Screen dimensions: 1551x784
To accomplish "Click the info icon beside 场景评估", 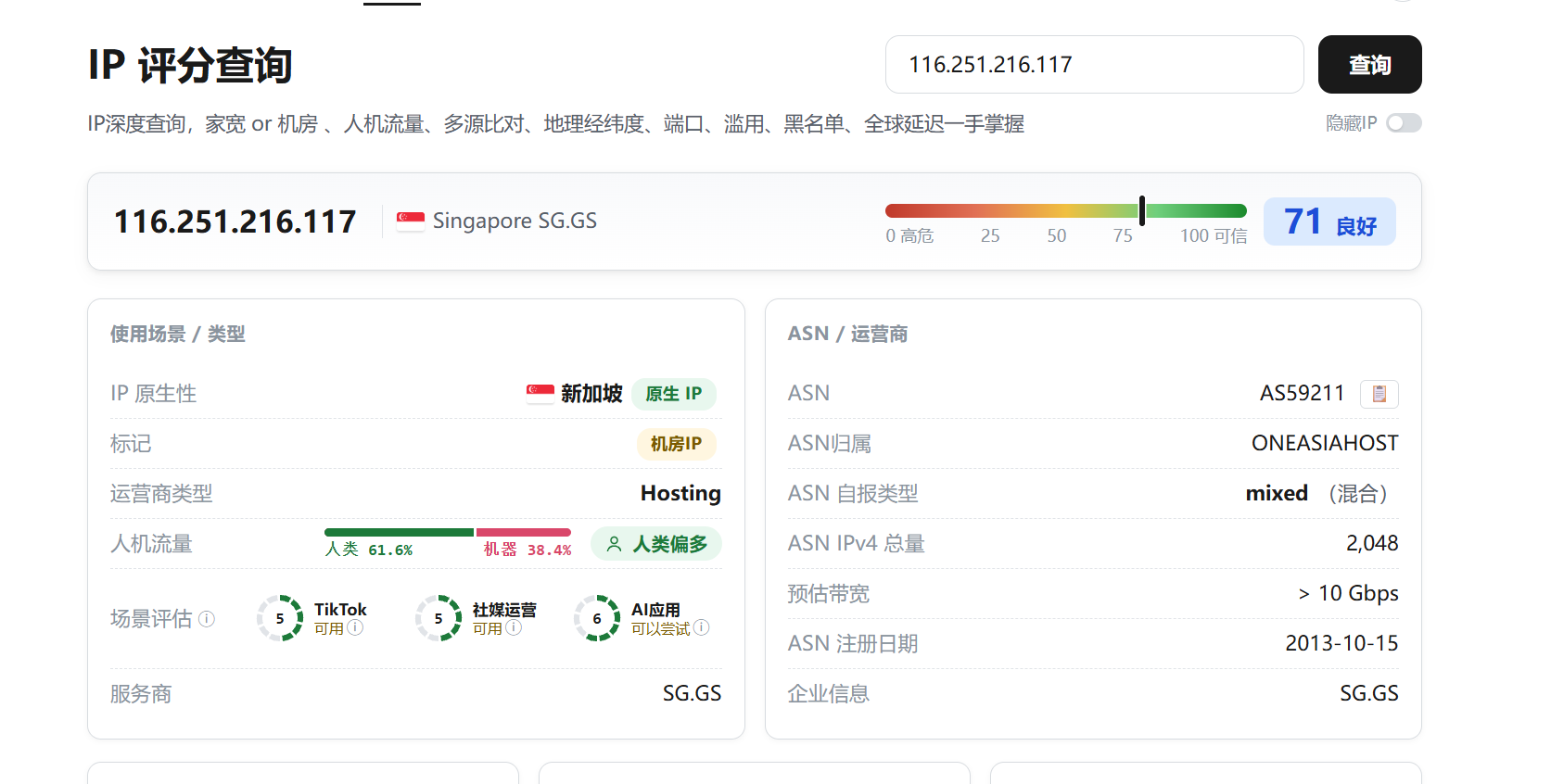I will click(207, 618).
